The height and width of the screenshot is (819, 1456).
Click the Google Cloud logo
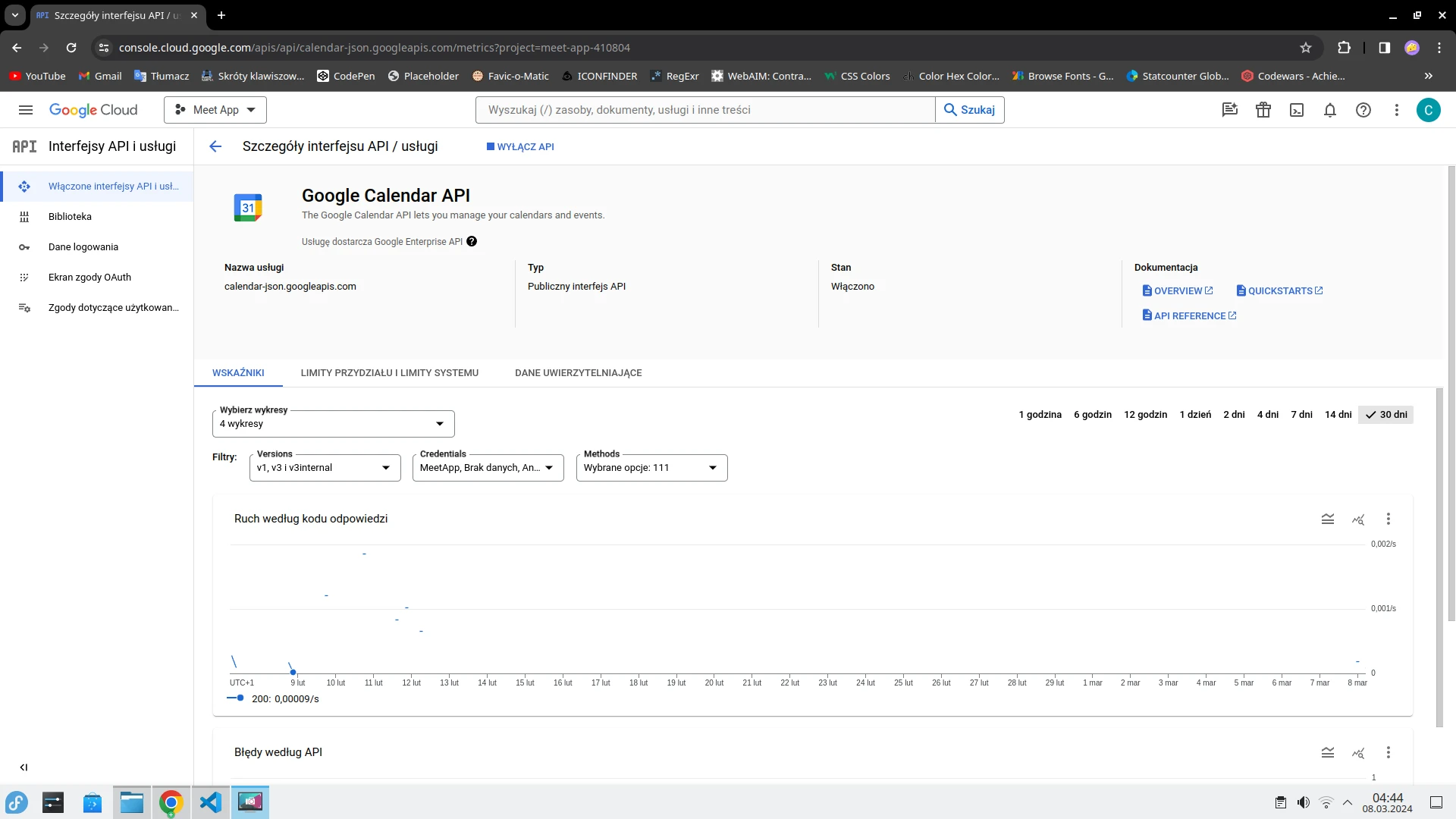93,110
